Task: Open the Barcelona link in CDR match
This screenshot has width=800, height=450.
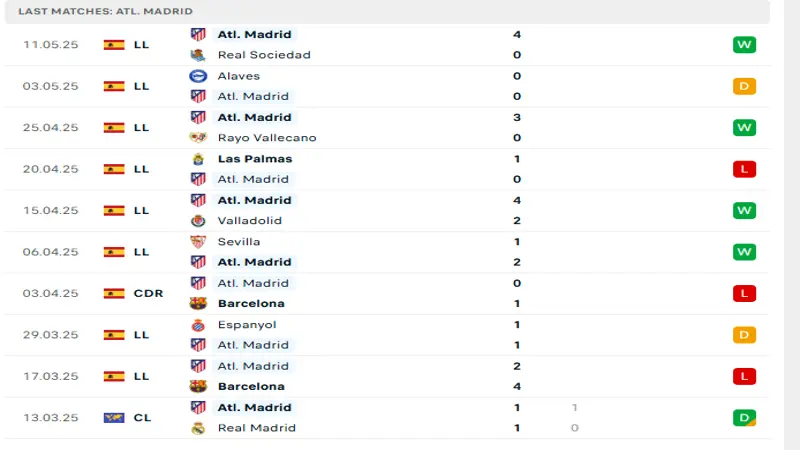Action: tap(251, 304)
